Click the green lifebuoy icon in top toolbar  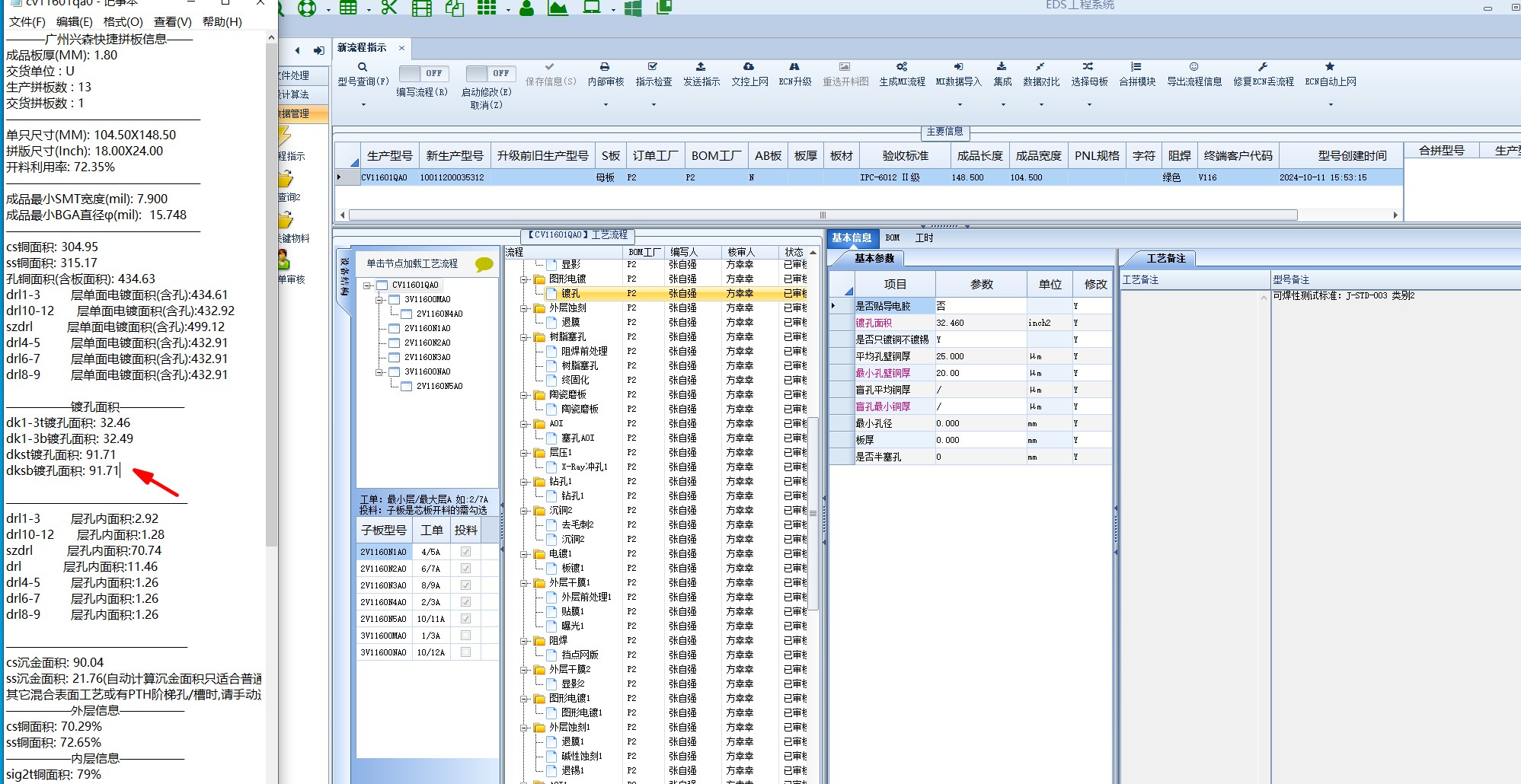tap(307, 8)
